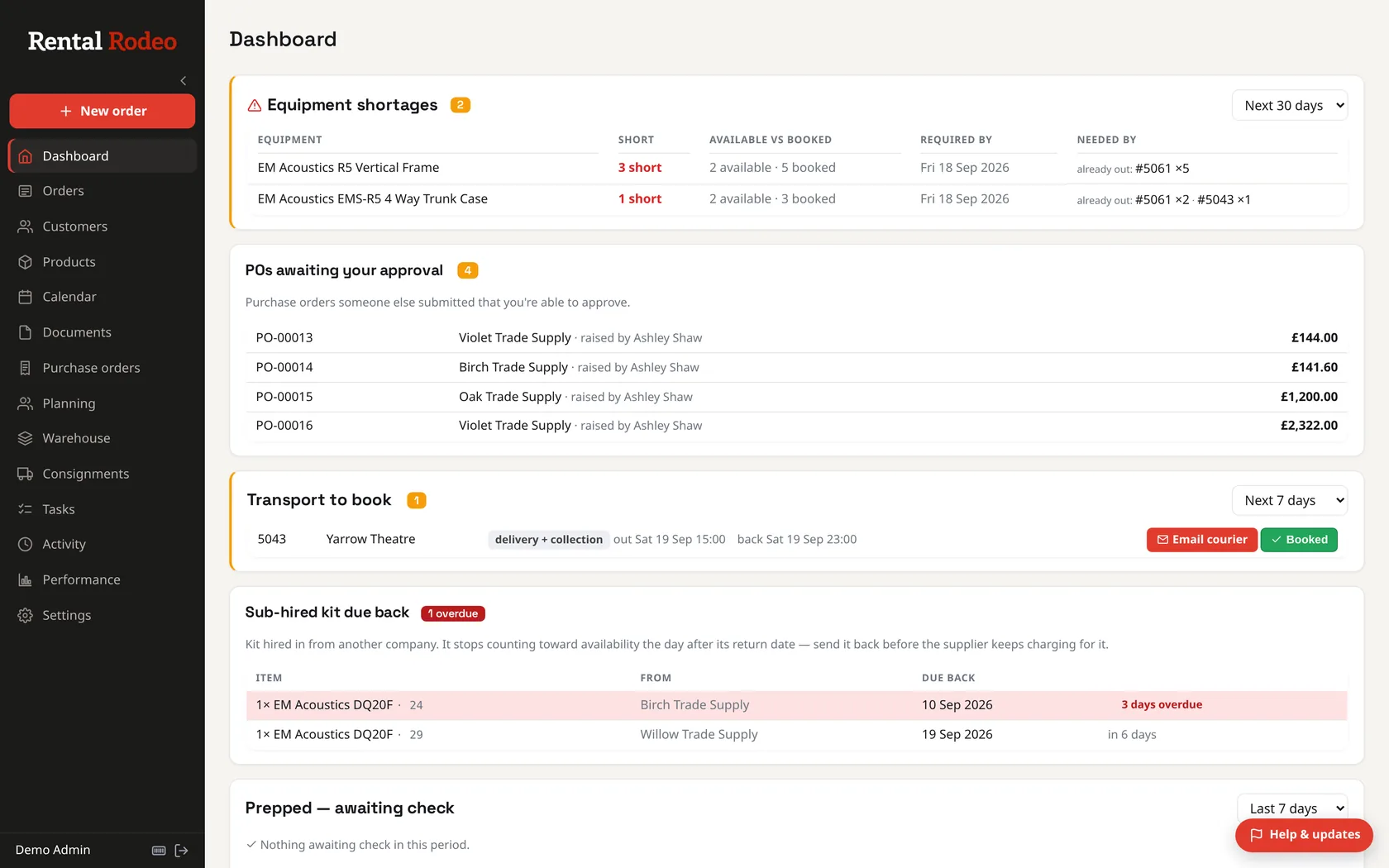1389x868 pixels.
Task: Click the Activity clock icon
Action: [26, 544]
